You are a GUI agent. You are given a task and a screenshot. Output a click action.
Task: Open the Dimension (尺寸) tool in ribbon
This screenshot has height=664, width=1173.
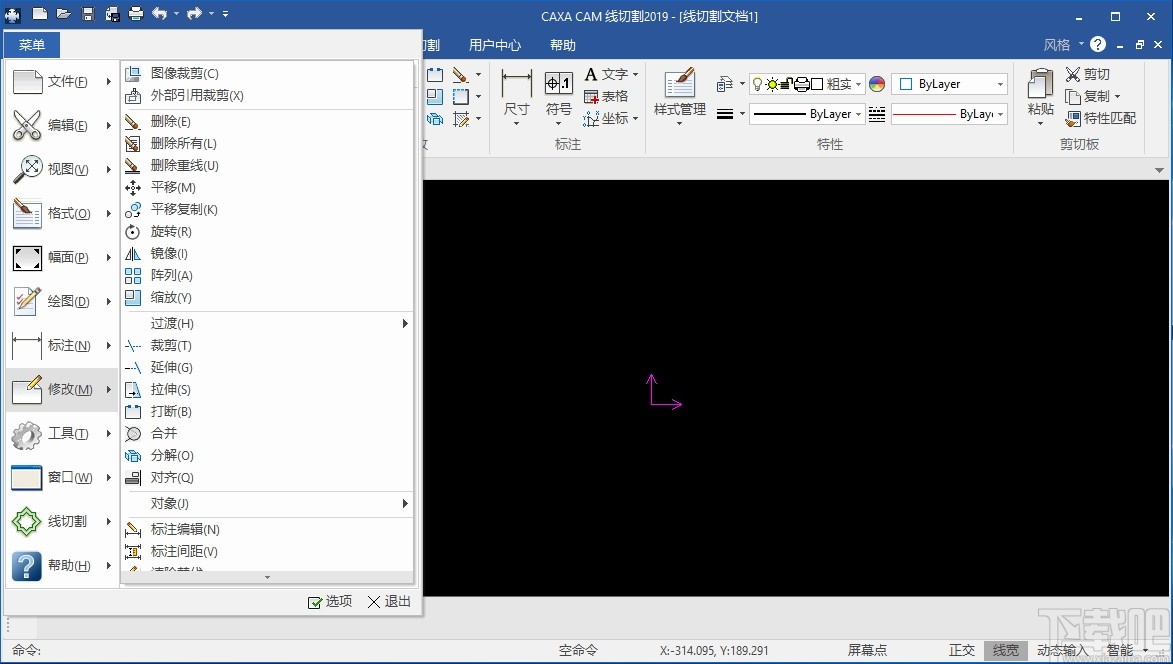point(516,96)
